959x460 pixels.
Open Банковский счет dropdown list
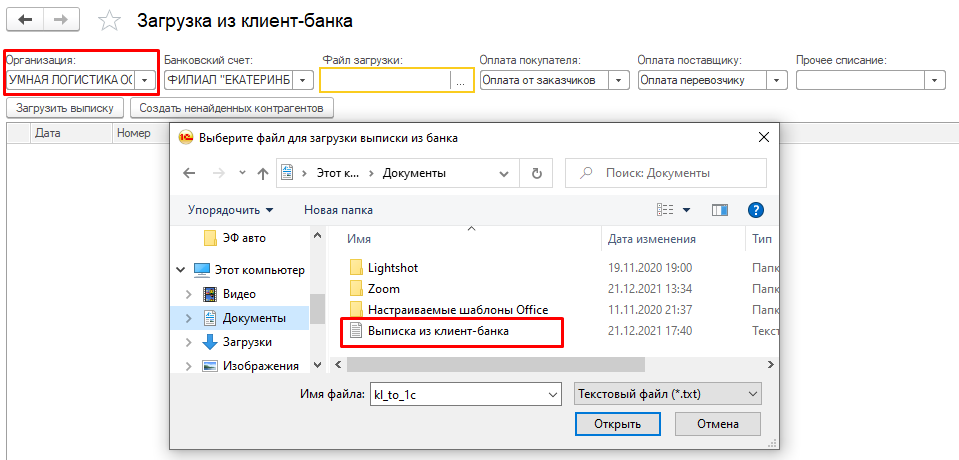point(305,80)
